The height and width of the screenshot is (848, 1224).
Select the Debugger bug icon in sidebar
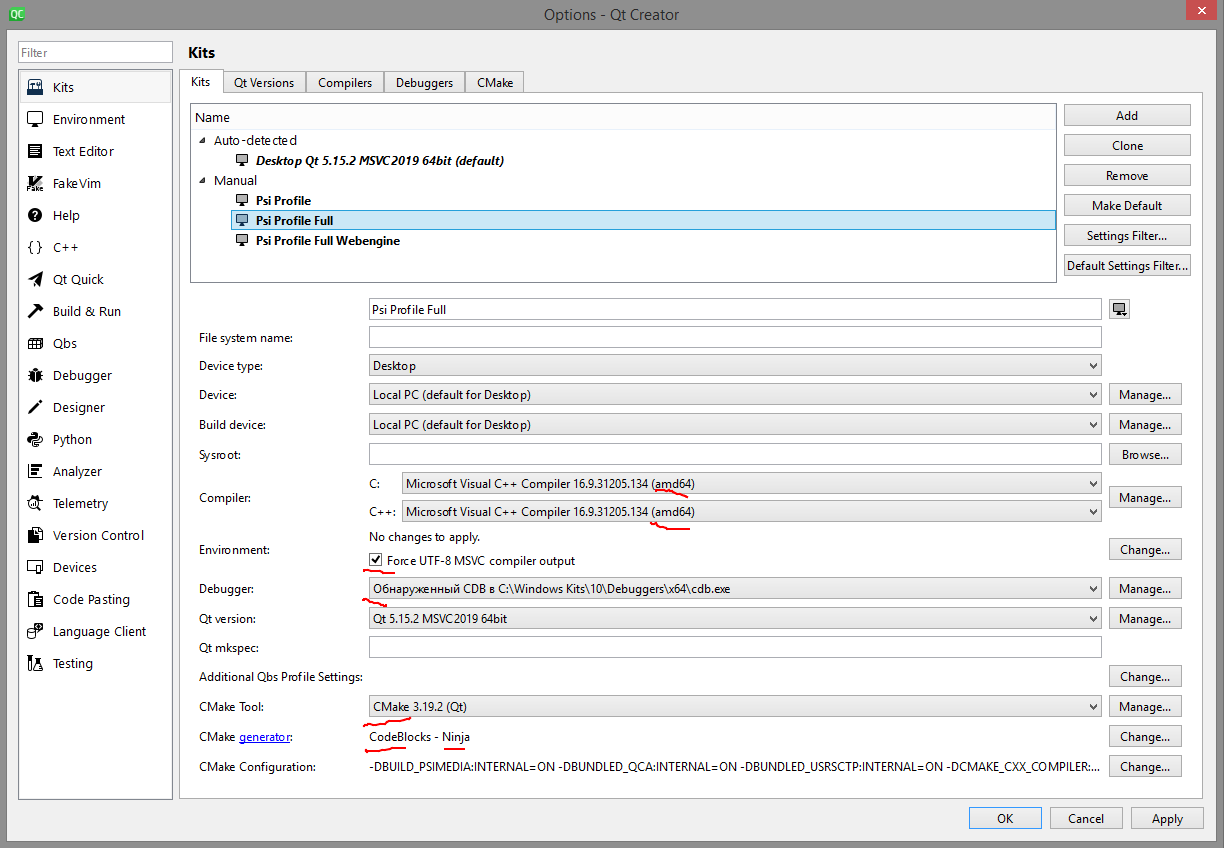coord(35,376)
